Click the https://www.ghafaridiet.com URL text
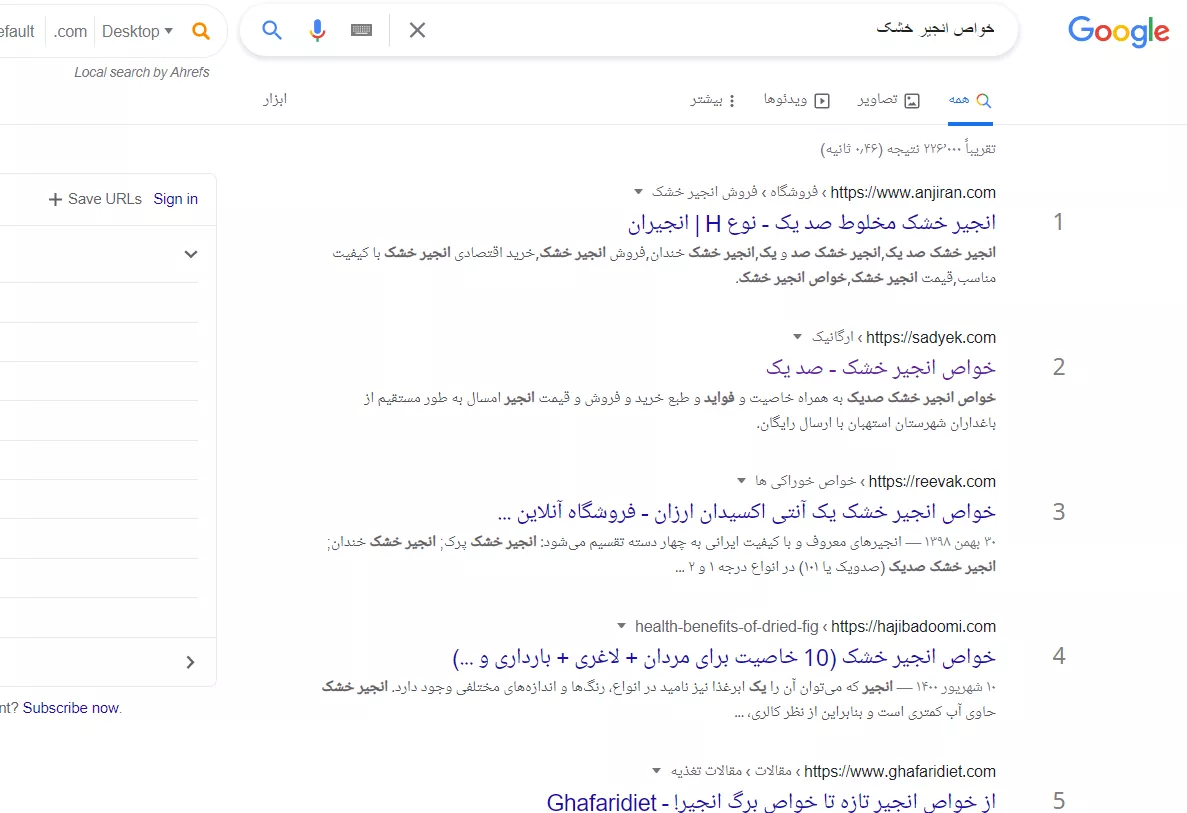Viewport: 1187px width, 813px height. pos(900,771)
